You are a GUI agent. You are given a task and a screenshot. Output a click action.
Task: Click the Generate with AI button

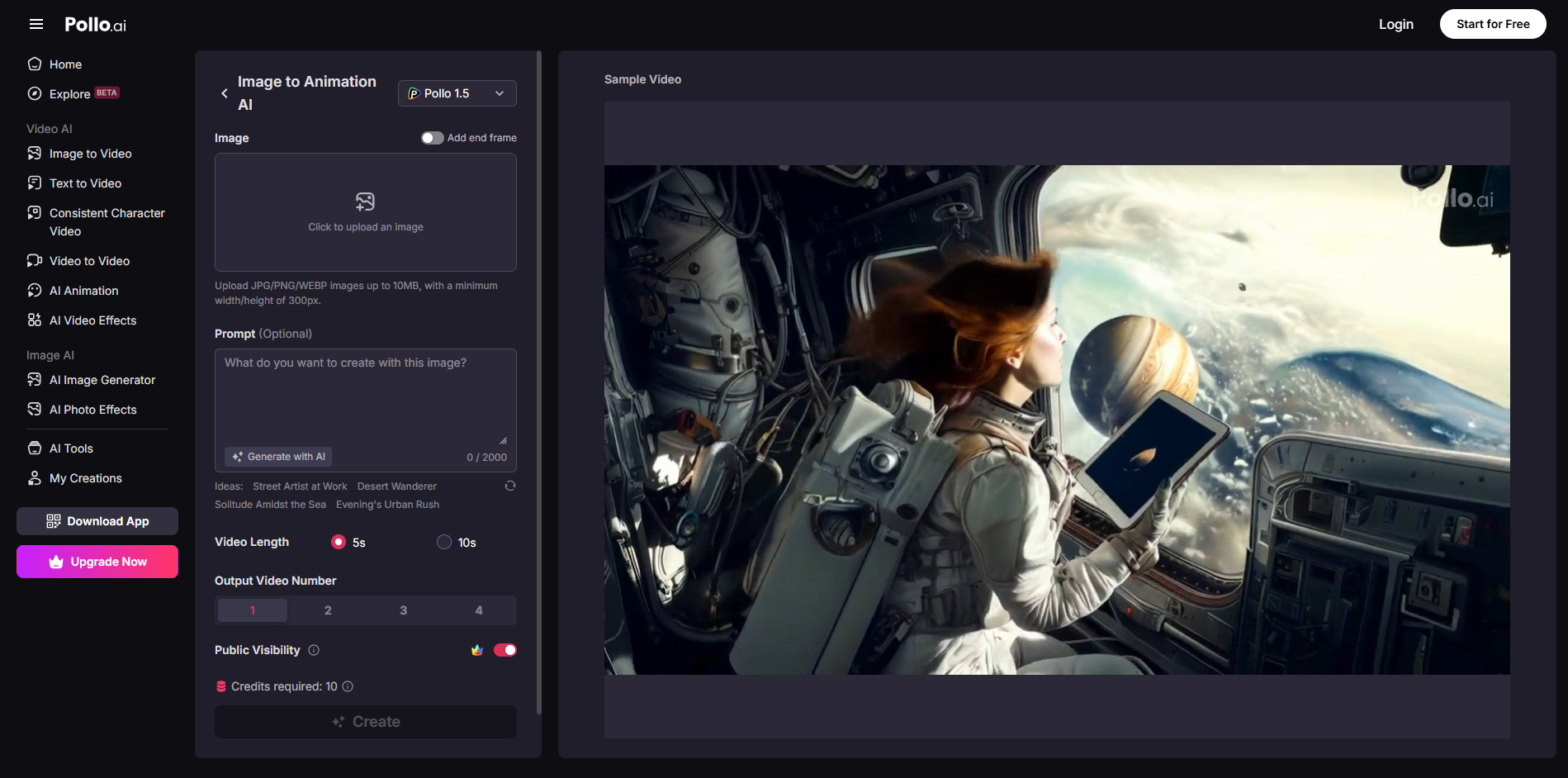click(x=278, y=457)
